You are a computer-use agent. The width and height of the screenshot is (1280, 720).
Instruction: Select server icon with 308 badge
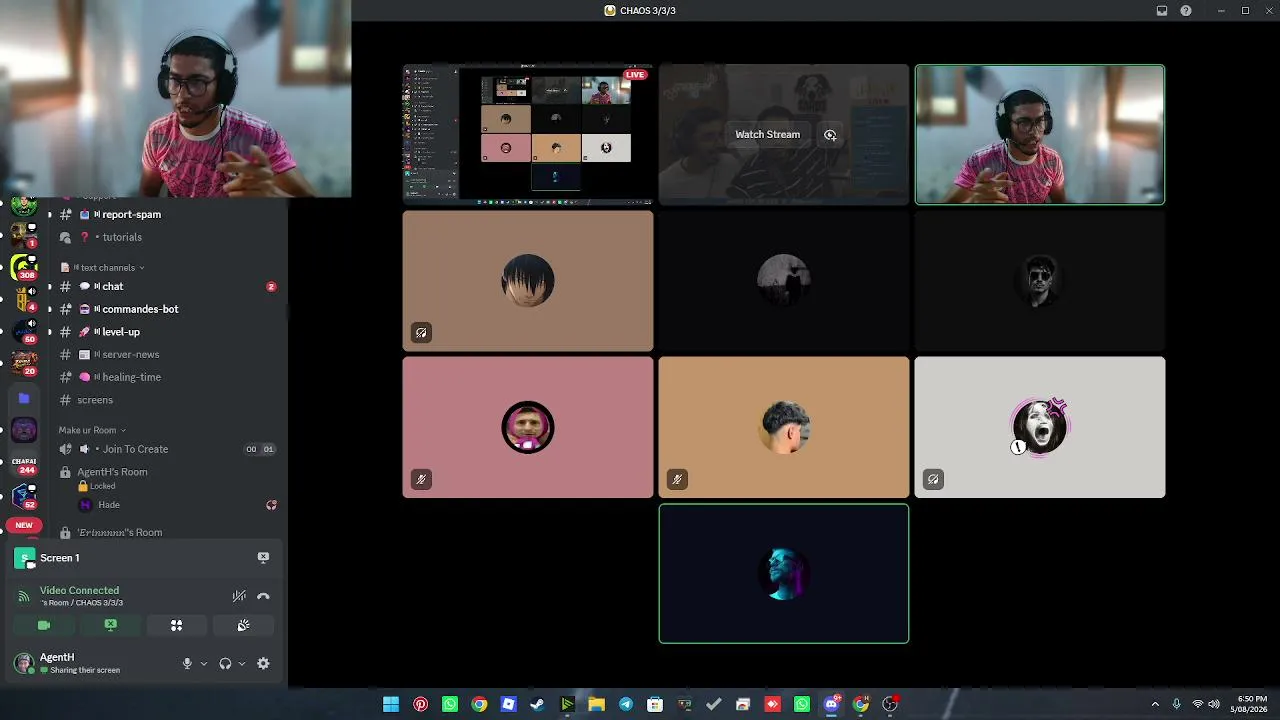[x=24, y=267]
